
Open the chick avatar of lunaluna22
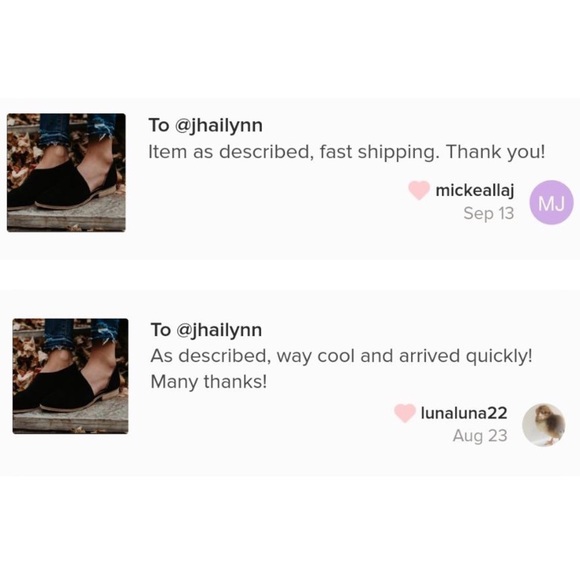543,425
